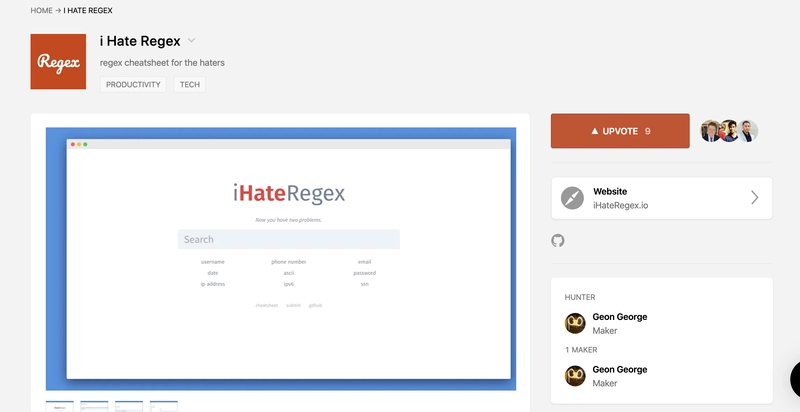
Task: Click the second upvoter avatar
Action: click(x=729, y=131)
